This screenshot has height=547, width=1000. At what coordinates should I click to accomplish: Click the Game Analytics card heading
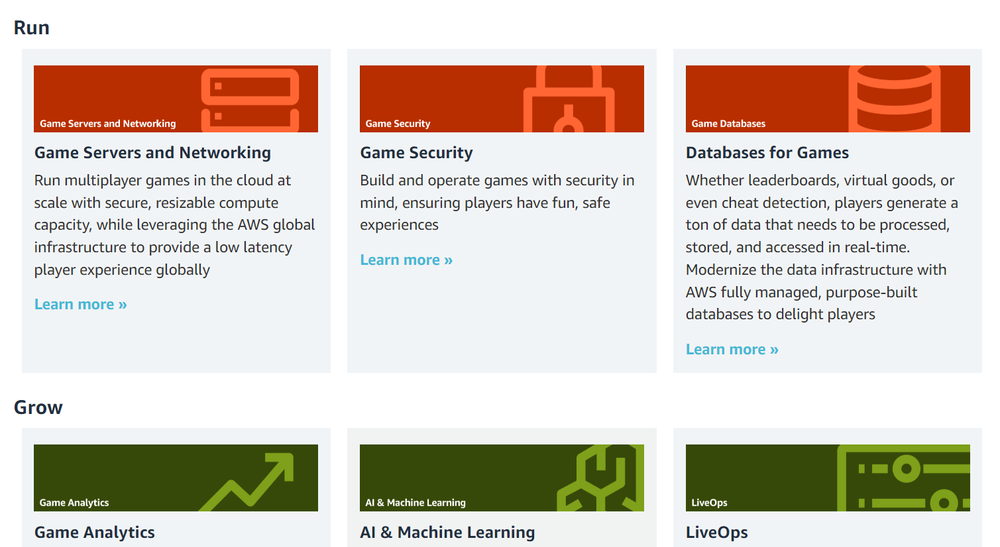tap(94, 532)
